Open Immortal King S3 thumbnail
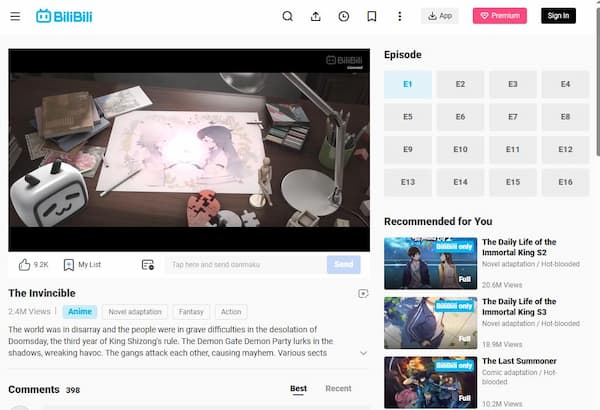The height and width of the screenshot is (410, 600). pyautogui.click(x=430, y=323)
